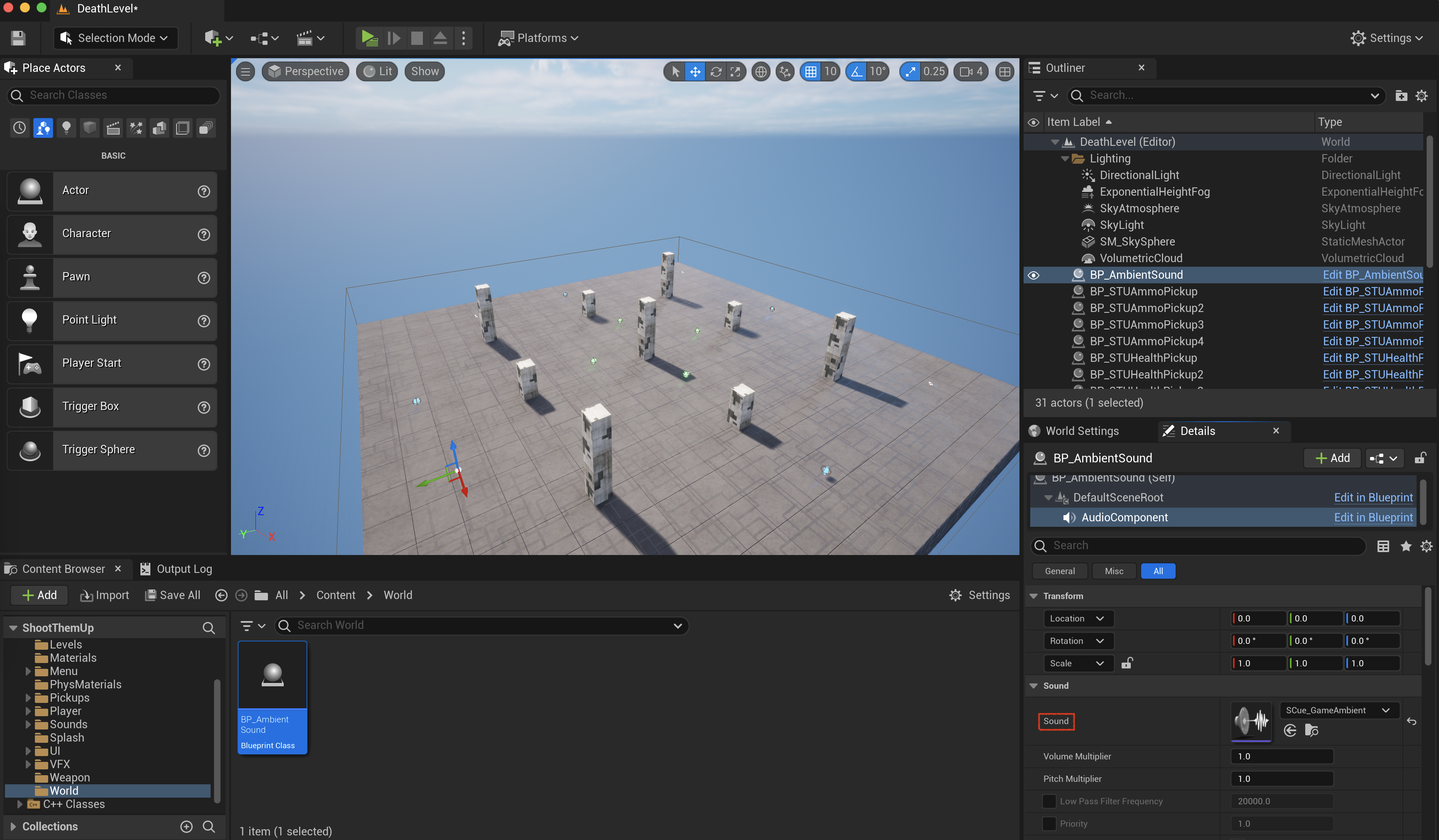
Task: Click the Search Classes input field
Action: pyautogui.click(x=114, y=96)
